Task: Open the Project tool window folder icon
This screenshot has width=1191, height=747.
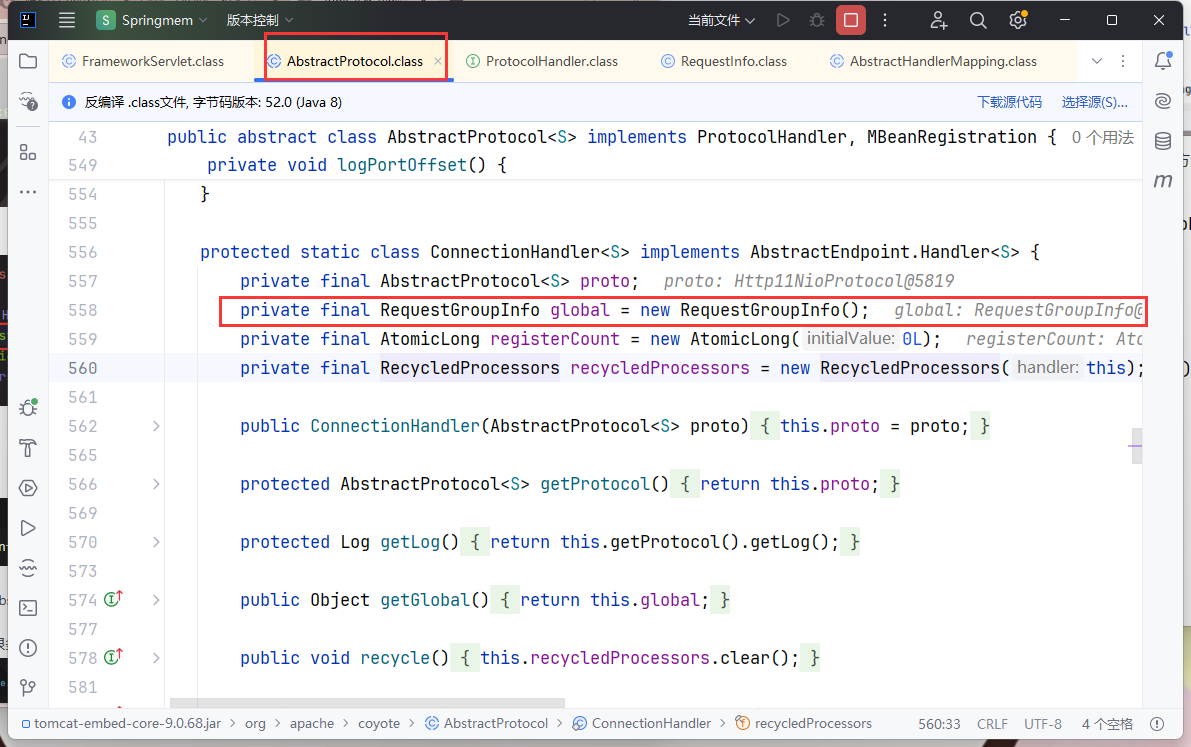Action: click(x=28, y=61)
